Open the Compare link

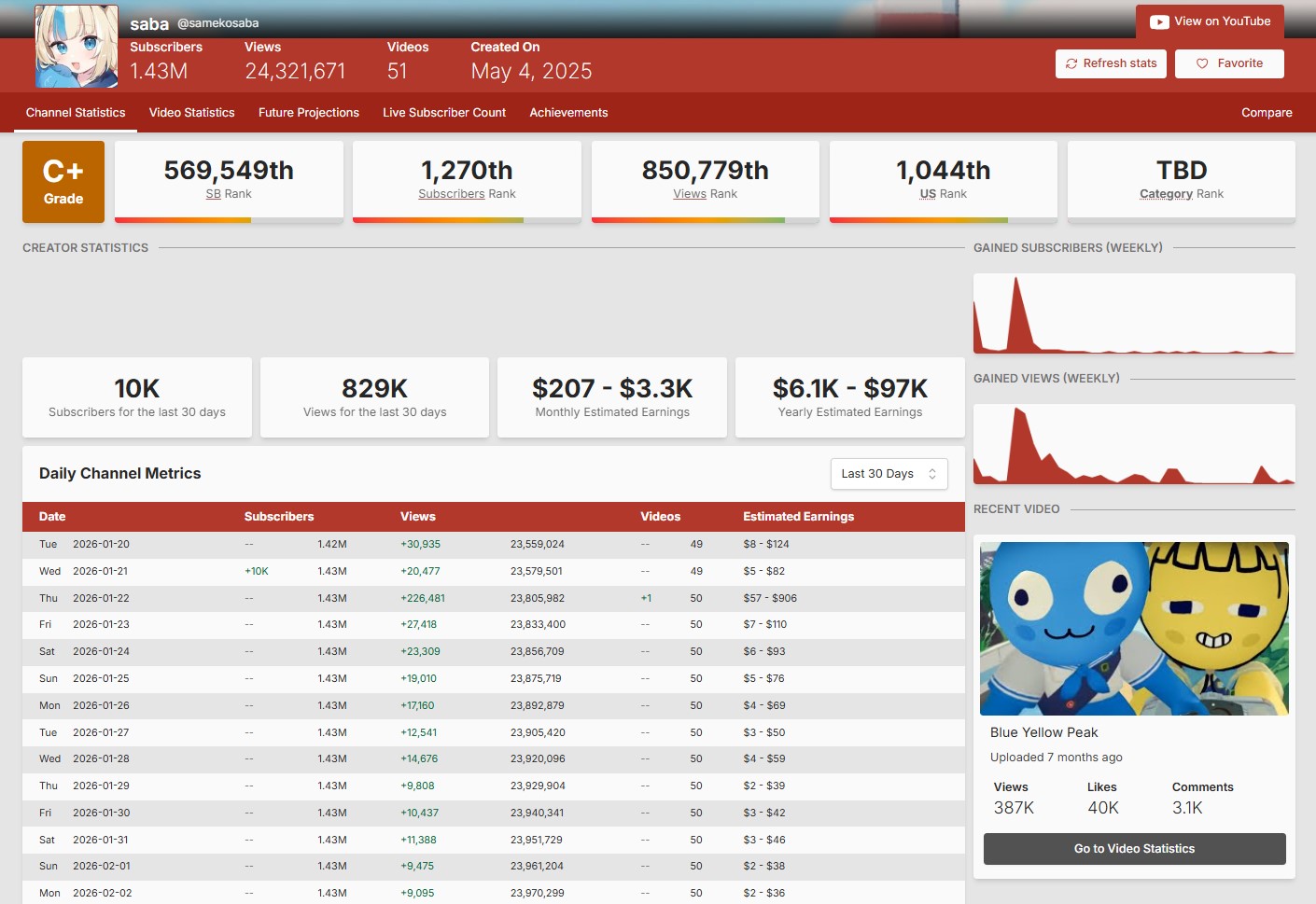1267,113
